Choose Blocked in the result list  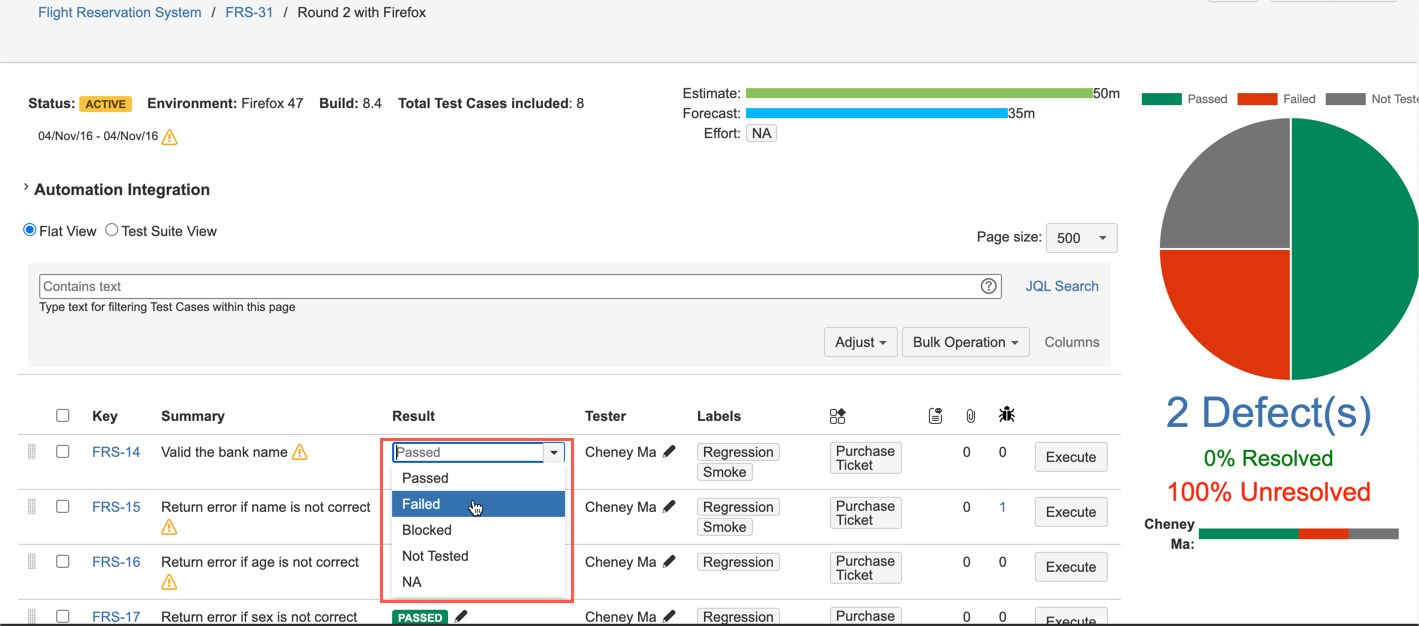point(478,530)
